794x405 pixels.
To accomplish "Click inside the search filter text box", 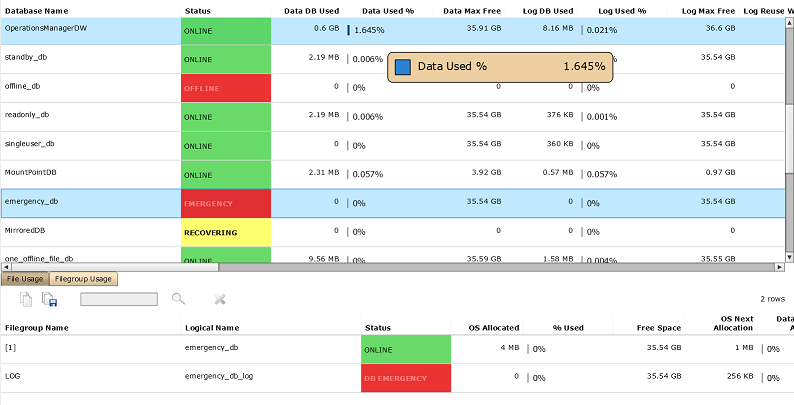I will tap(118, 299).
